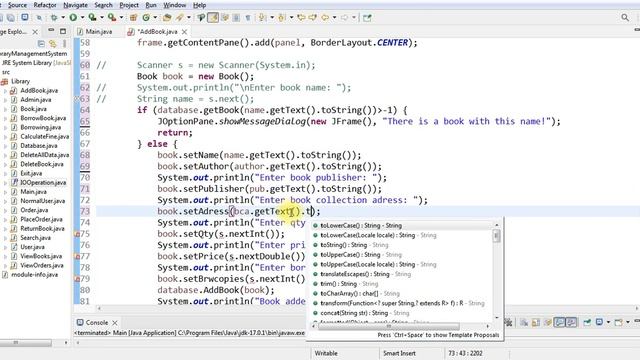Click the Open Type icon
The height and width of the screenshot is (360, 640).
tap(167, 18)
